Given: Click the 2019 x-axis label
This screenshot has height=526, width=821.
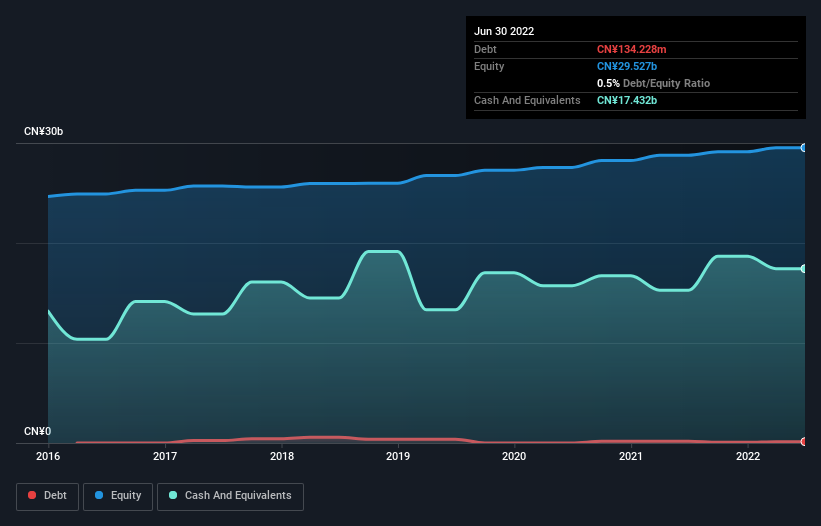Looking at the screenshot, I should pyautogui.click(x=398, y=456).
